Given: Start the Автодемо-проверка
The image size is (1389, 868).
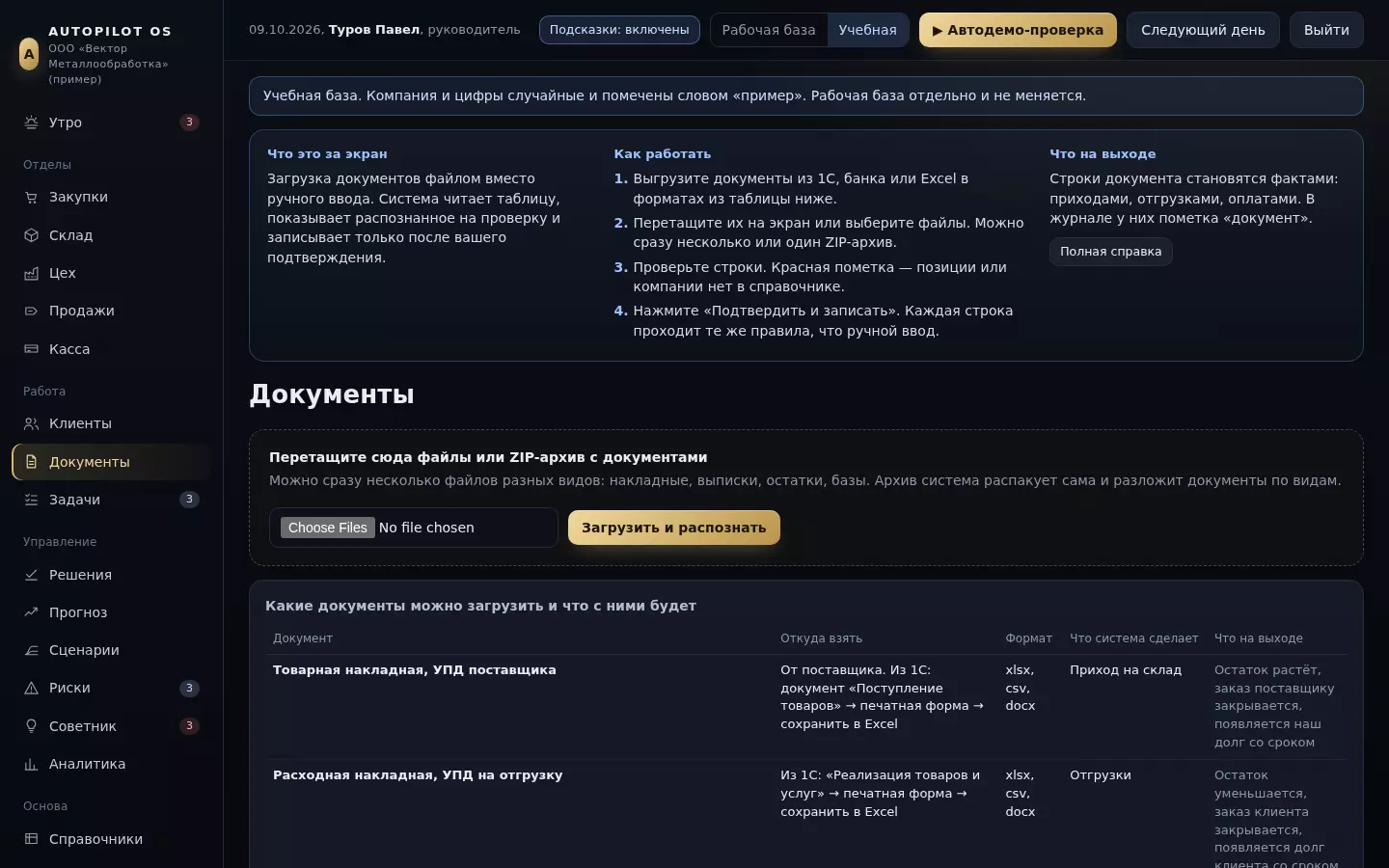Looking at the screenshot, I should click(1018, 30).
